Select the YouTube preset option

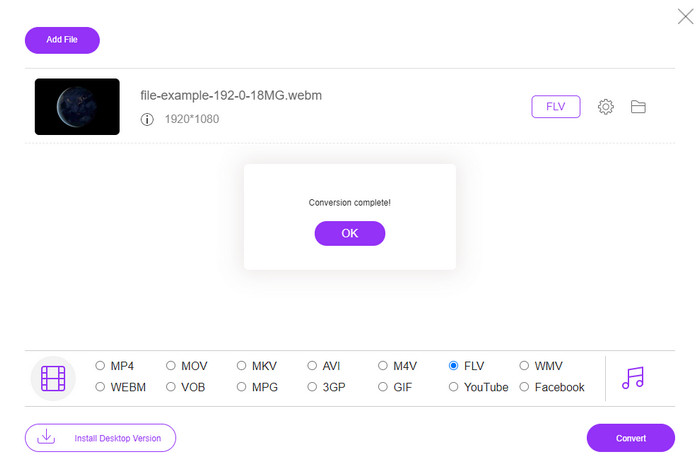click(454, 387)
